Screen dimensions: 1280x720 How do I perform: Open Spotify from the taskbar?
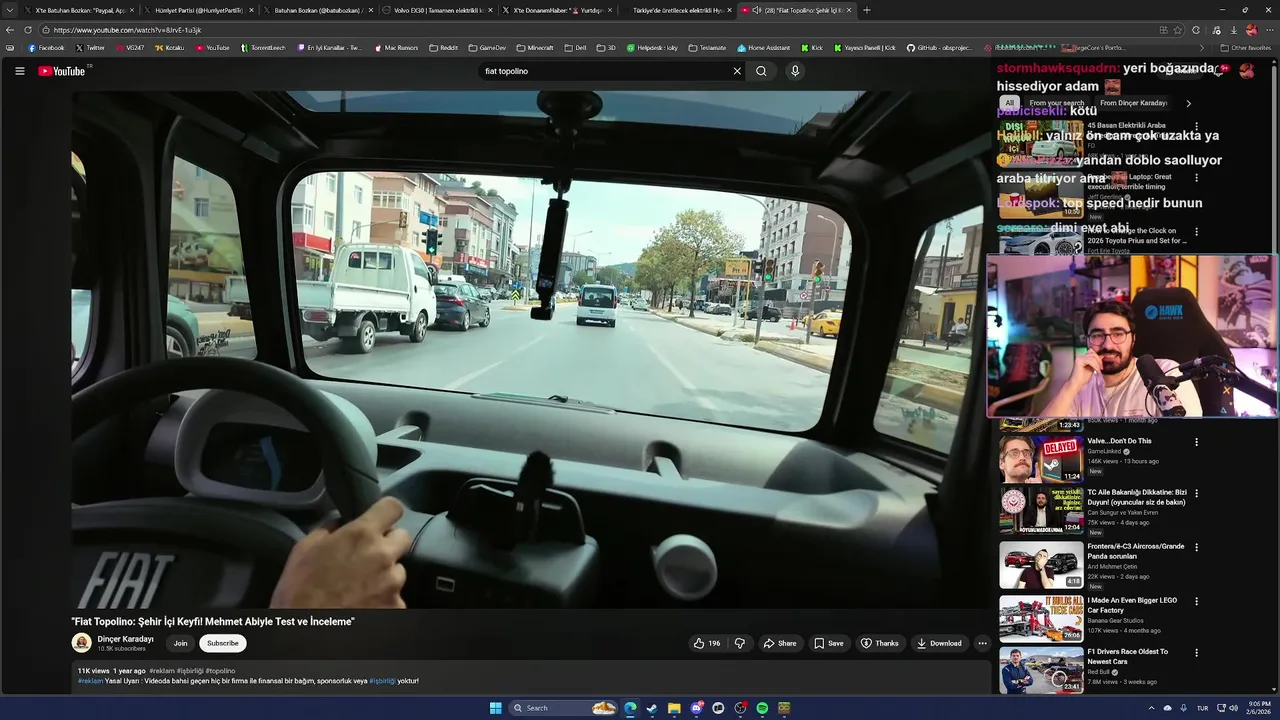coord(762,708)
